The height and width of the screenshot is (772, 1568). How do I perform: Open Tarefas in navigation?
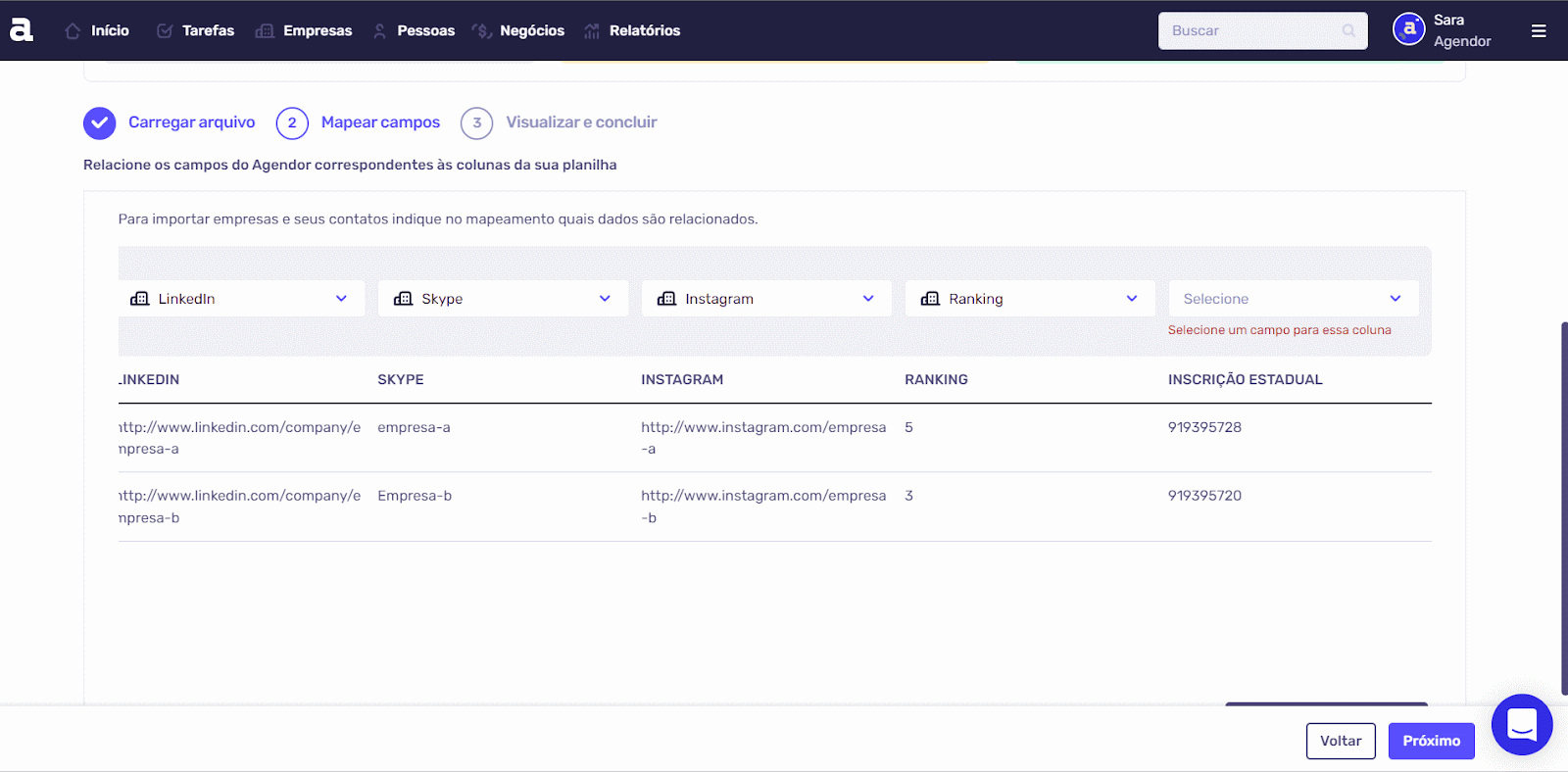click(x=208, y=31)
